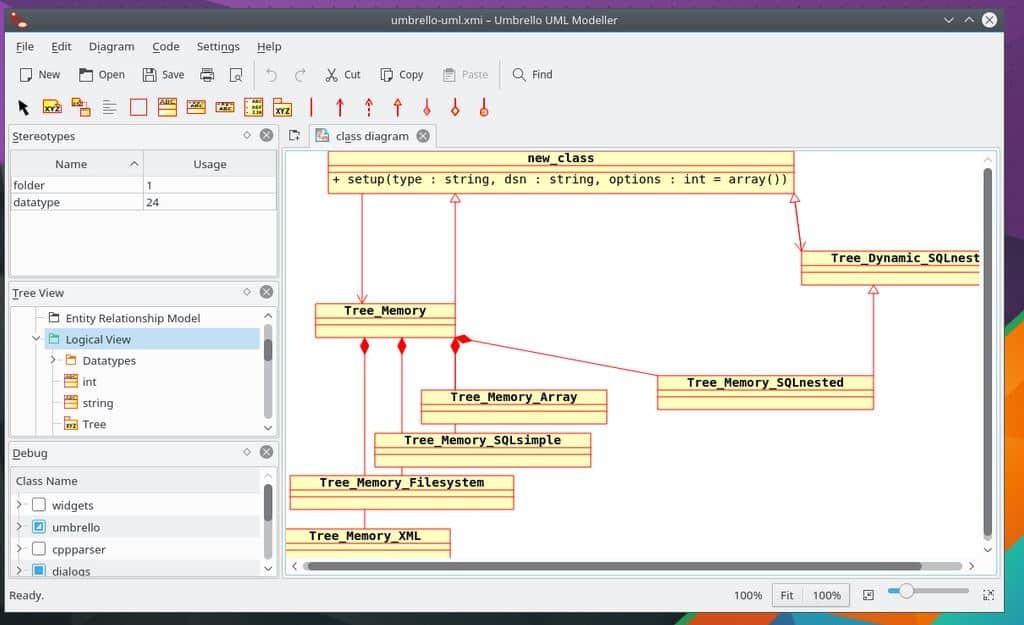Switch to the class diagram tab
This screenshot has width=1024, height=625.
pos(371,136)
